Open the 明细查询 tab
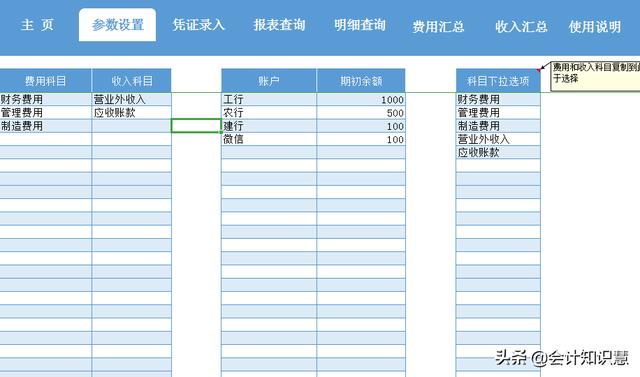This screenshot has height=377, width=640. pyautogui.click(x=360, y=25)
